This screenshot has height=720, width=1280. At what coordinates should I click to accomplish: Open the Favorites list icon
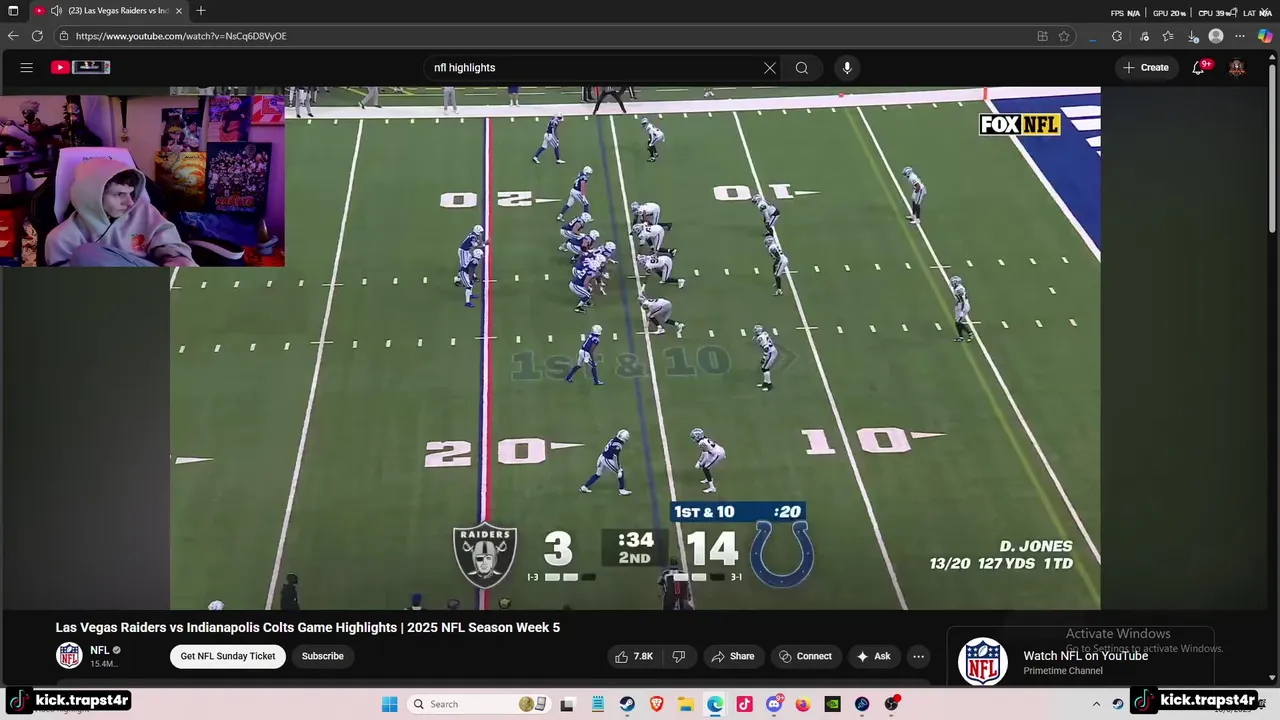point(1168,36)
